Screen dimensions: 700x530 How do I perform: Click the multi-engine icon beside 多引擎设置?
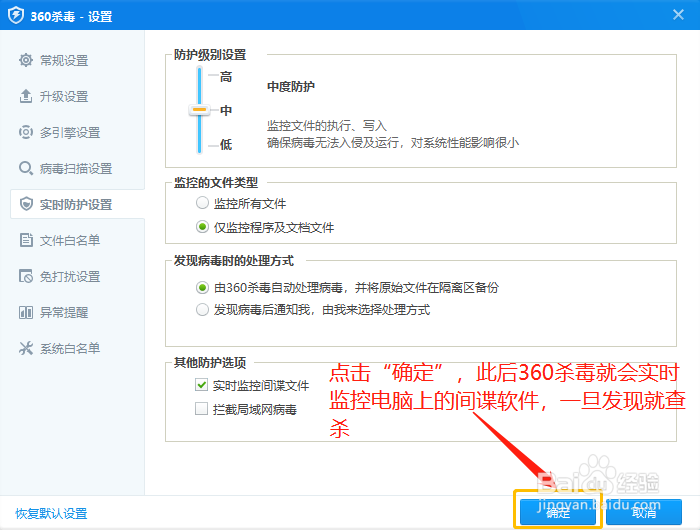point(26,132)
